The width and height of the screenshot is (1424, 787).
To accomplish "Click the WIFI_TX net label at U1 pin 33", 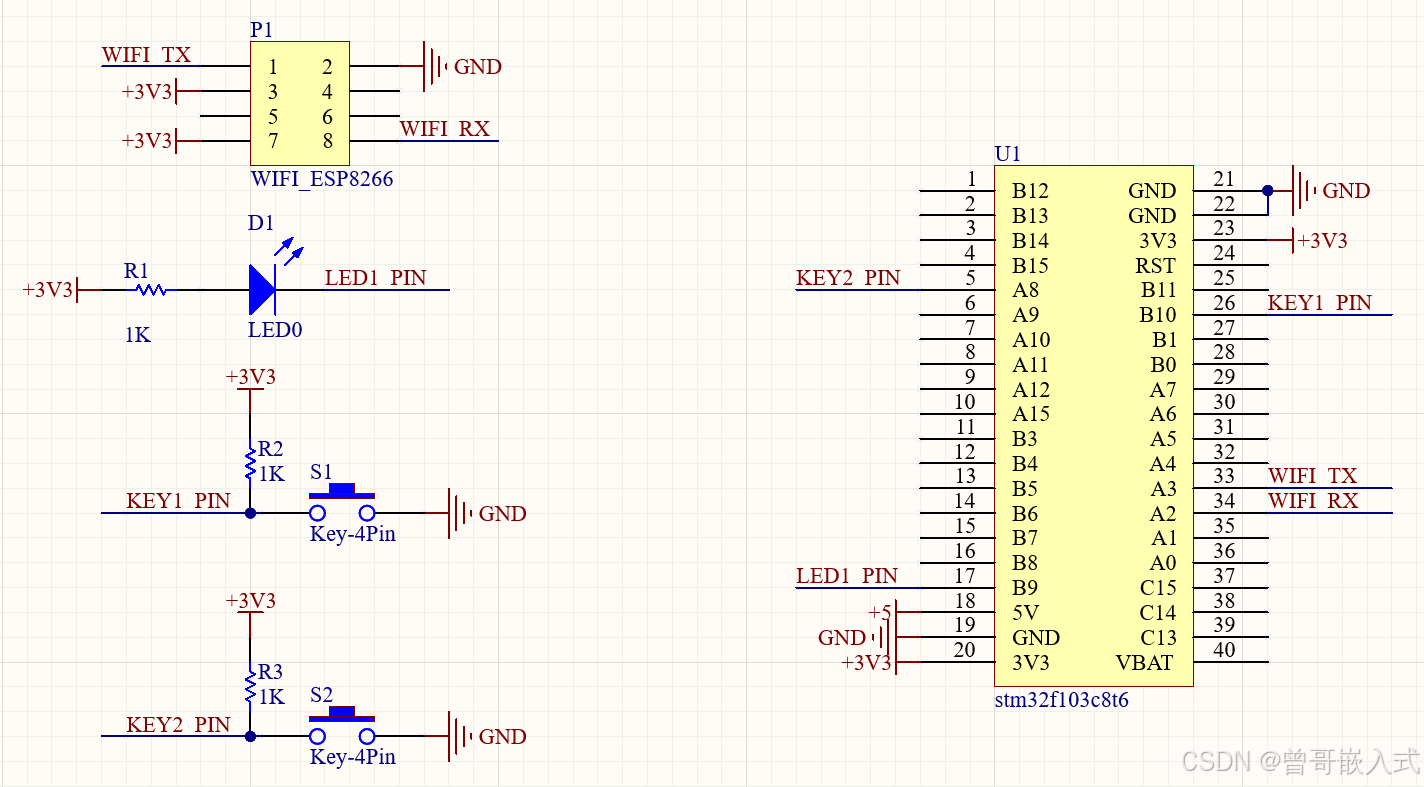I will tap(1312, 476).
